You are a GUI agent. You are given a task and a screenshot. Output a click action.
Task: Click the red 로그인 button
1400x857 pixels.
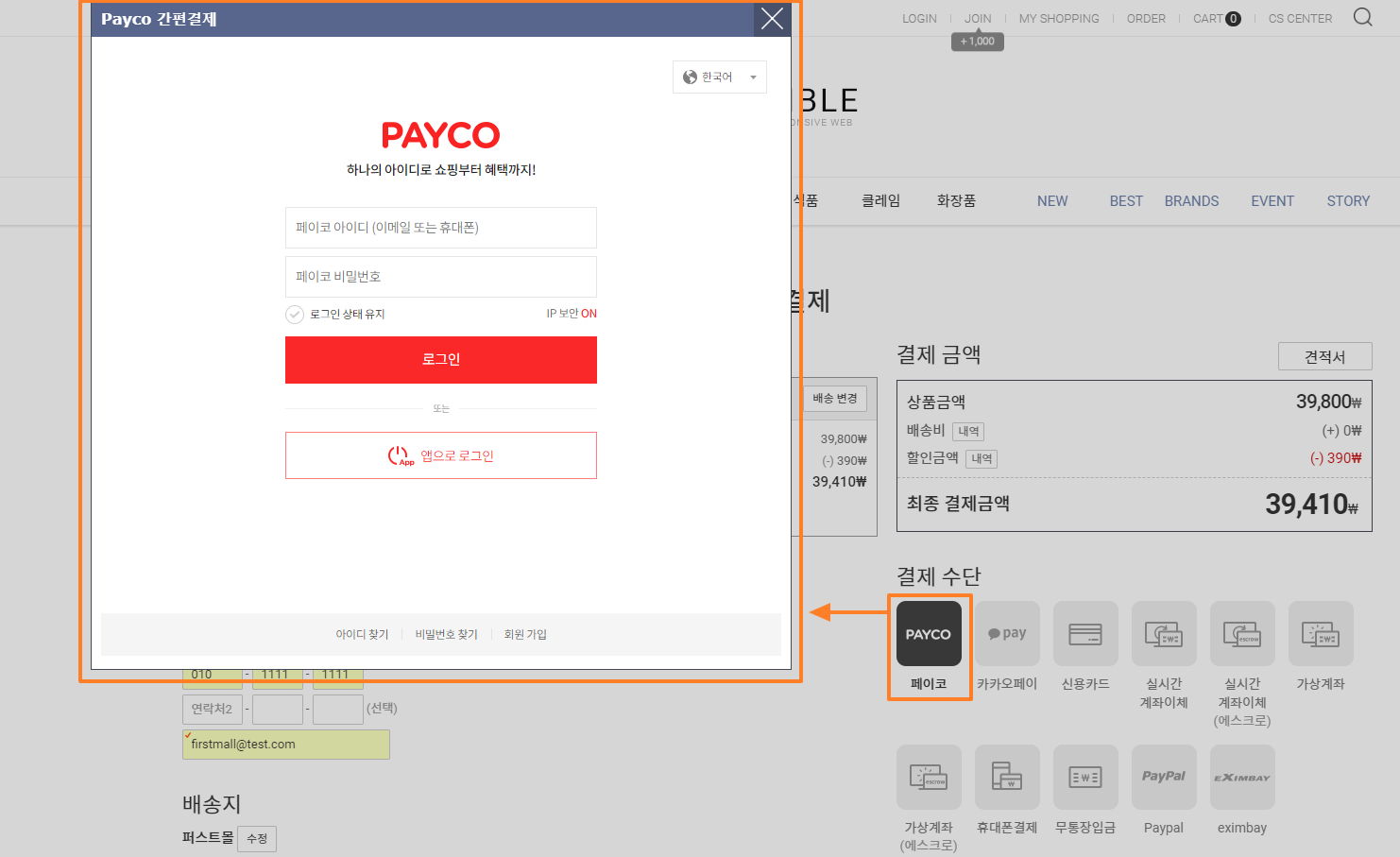(x=441, y=360)
